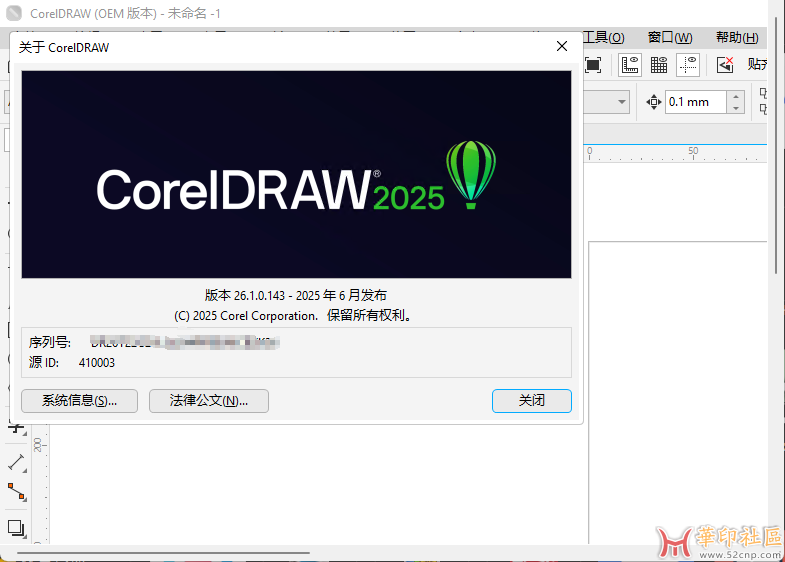Viewport: 785px width, 562px height.
Task: Select the Drop Shadow tool in the toolbox
Action: pyautogui.click(x=17, y=528)
